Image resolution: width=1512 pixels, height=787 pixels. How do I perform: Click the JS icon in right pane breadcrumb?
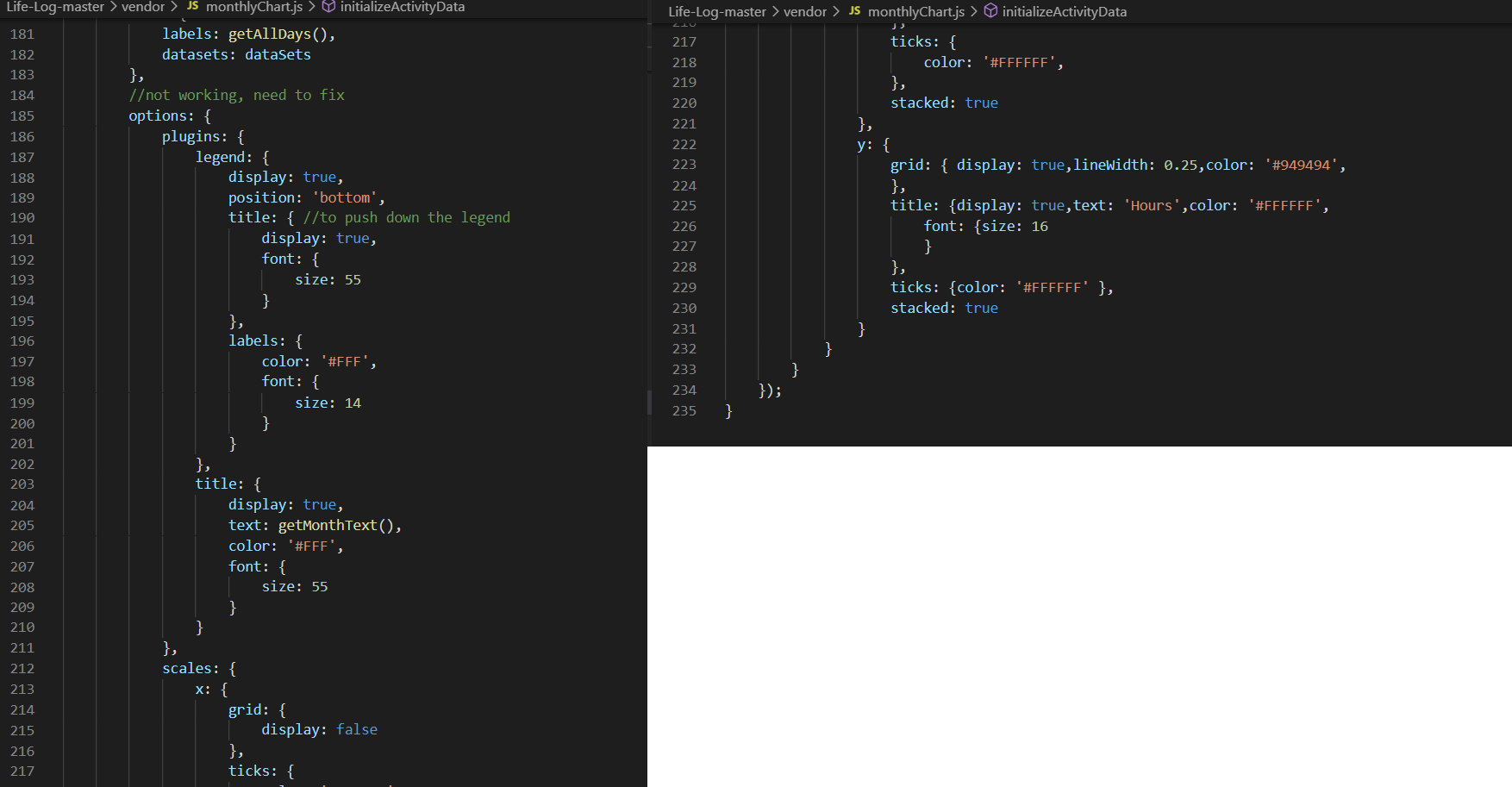click(854, 11)
